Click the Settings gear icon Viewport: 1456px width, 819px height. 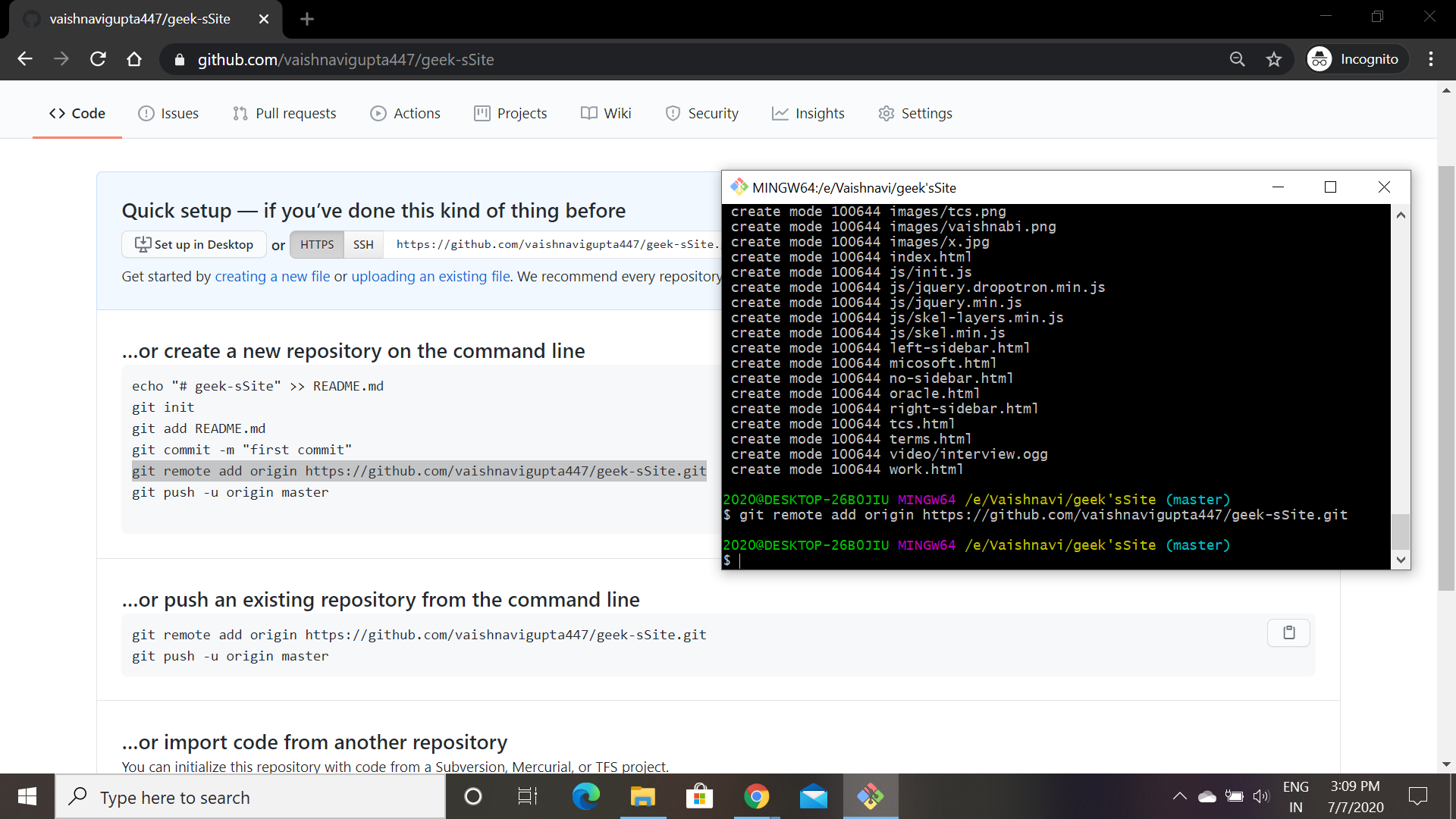pyautogui.click(x=885, y=113)
